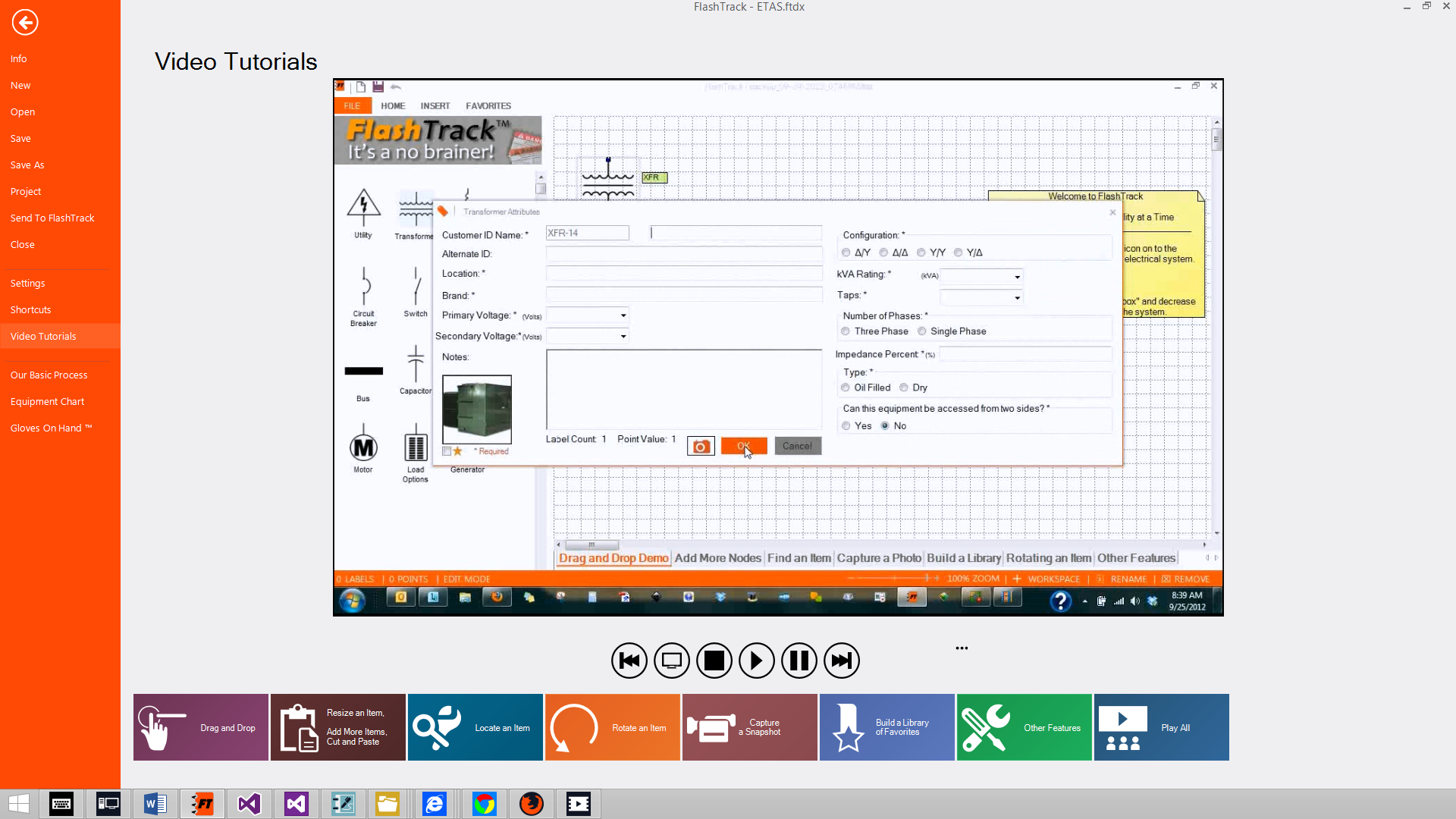Open Chrome from the taskbar
1456x819 pixels.
485,804
